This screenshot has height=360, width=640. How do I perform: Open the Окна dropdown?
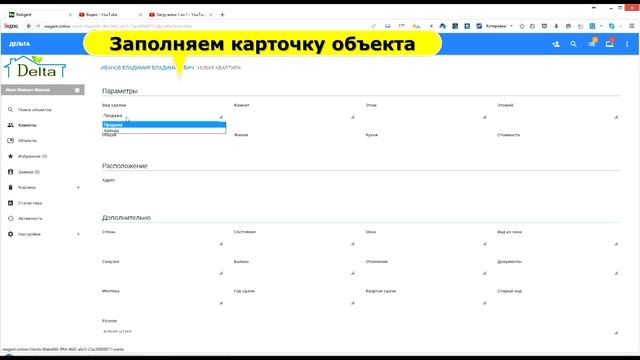(x=426, y=242)
